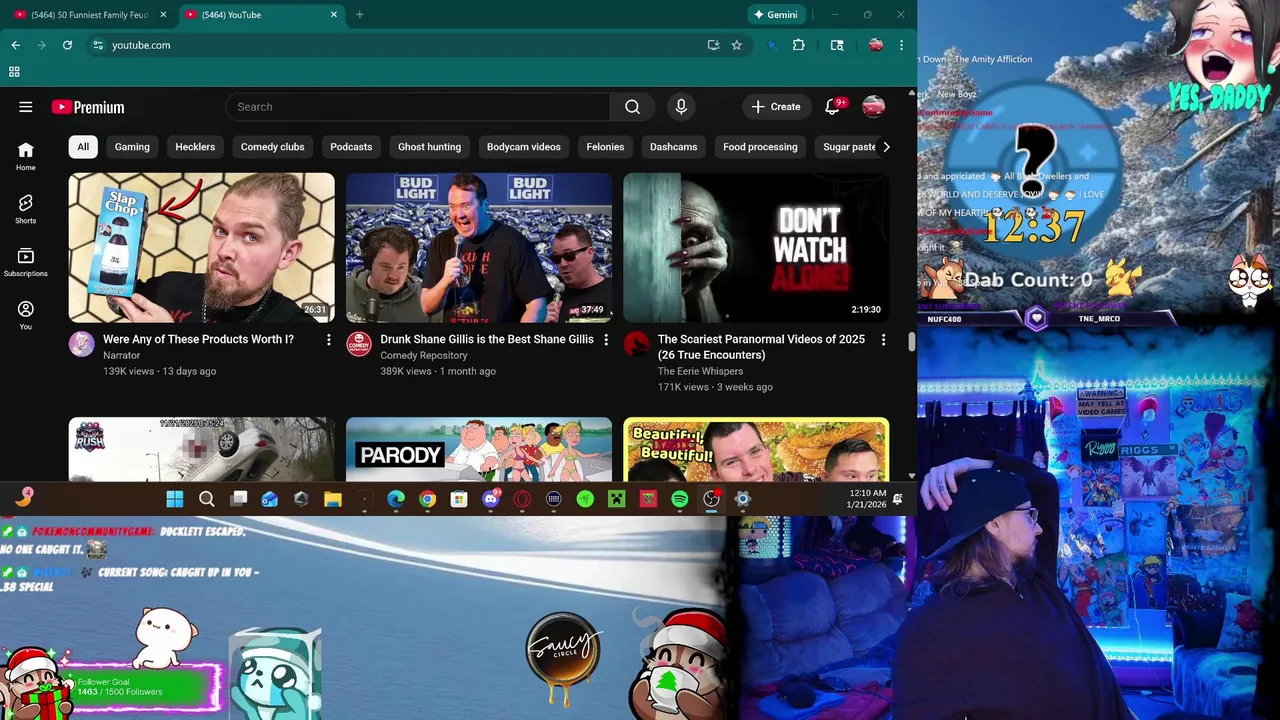Viewport: 1280px width, 720px height.
Task: Open the You section in sidebar
Action: pos(26,316)
